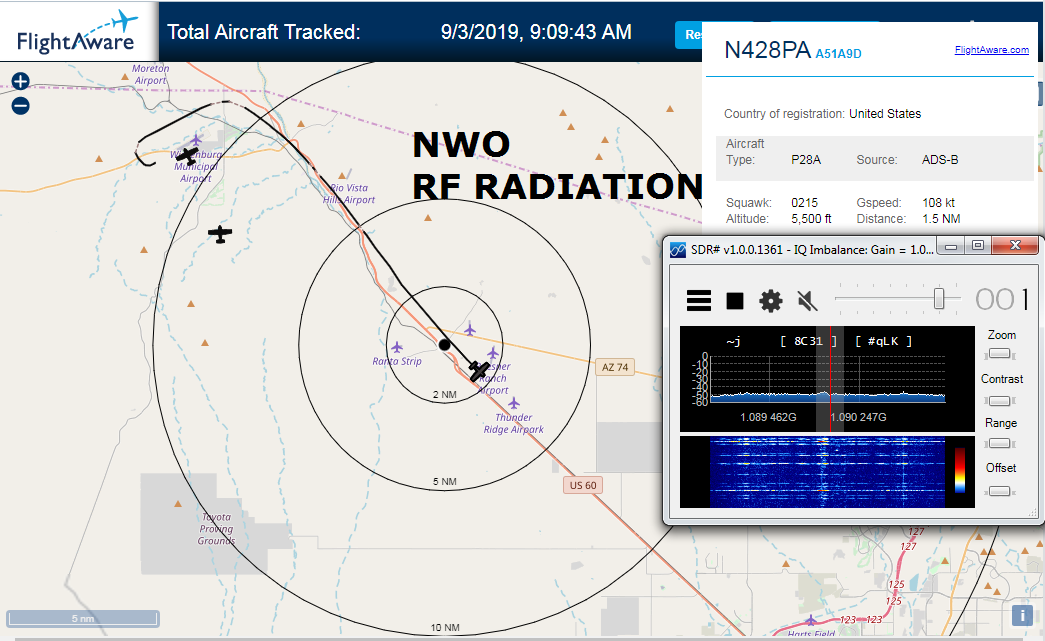Zoom in the map with plus button
This screenshot has height=641, width=1045.
point(21,81)
